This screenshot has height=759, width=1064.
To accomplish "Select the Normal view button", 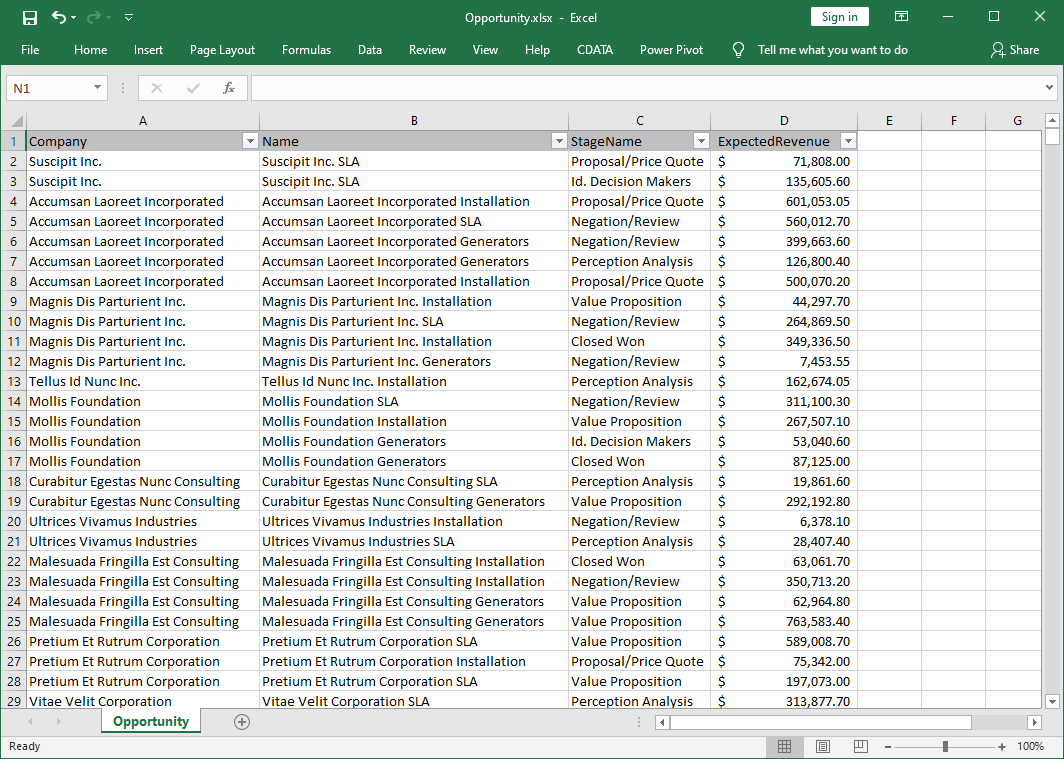I will pyautogui.click(x=785, y=747).
